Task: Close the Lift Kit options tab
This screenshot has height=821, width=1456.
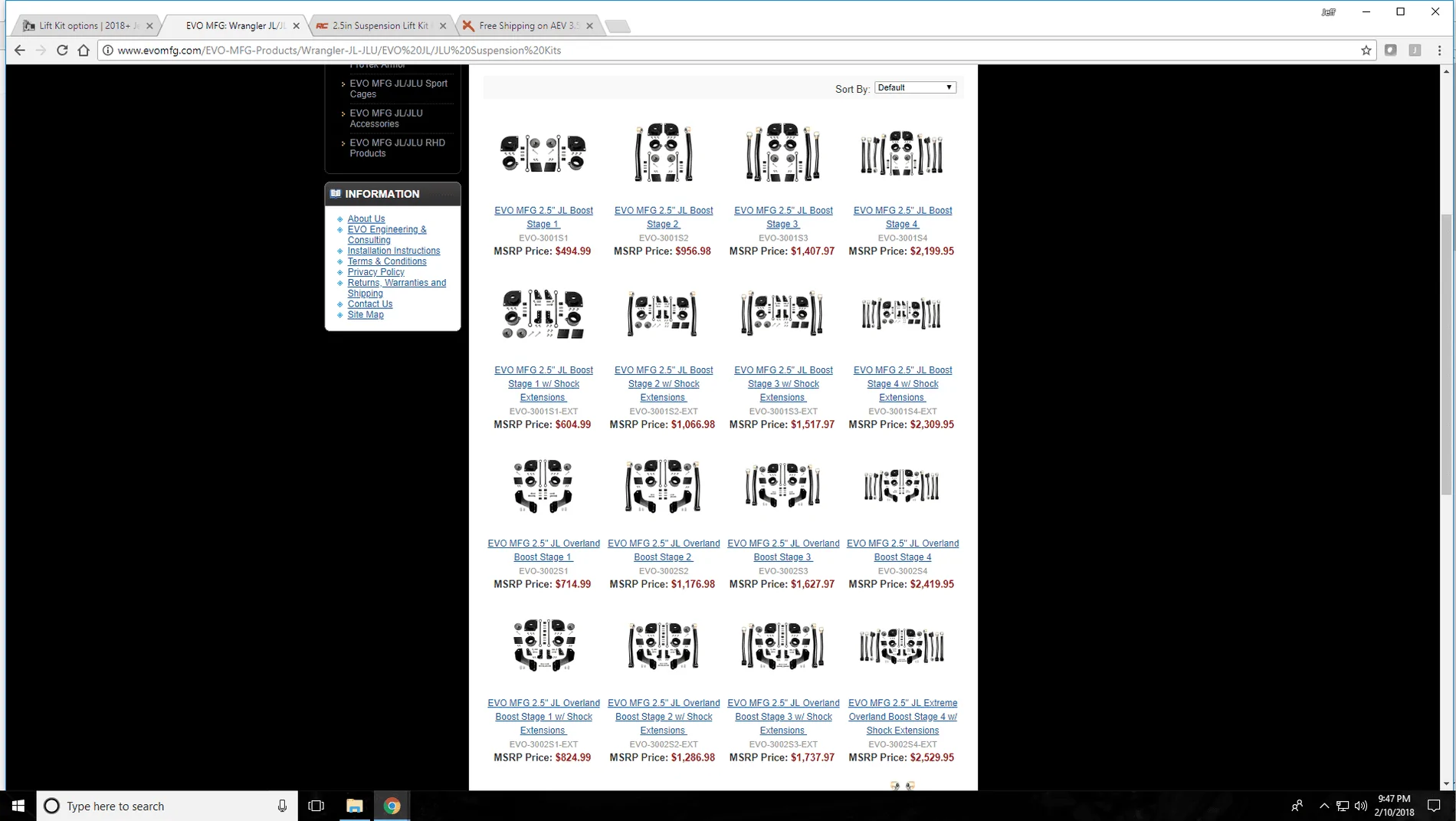Action: point(149,25)
